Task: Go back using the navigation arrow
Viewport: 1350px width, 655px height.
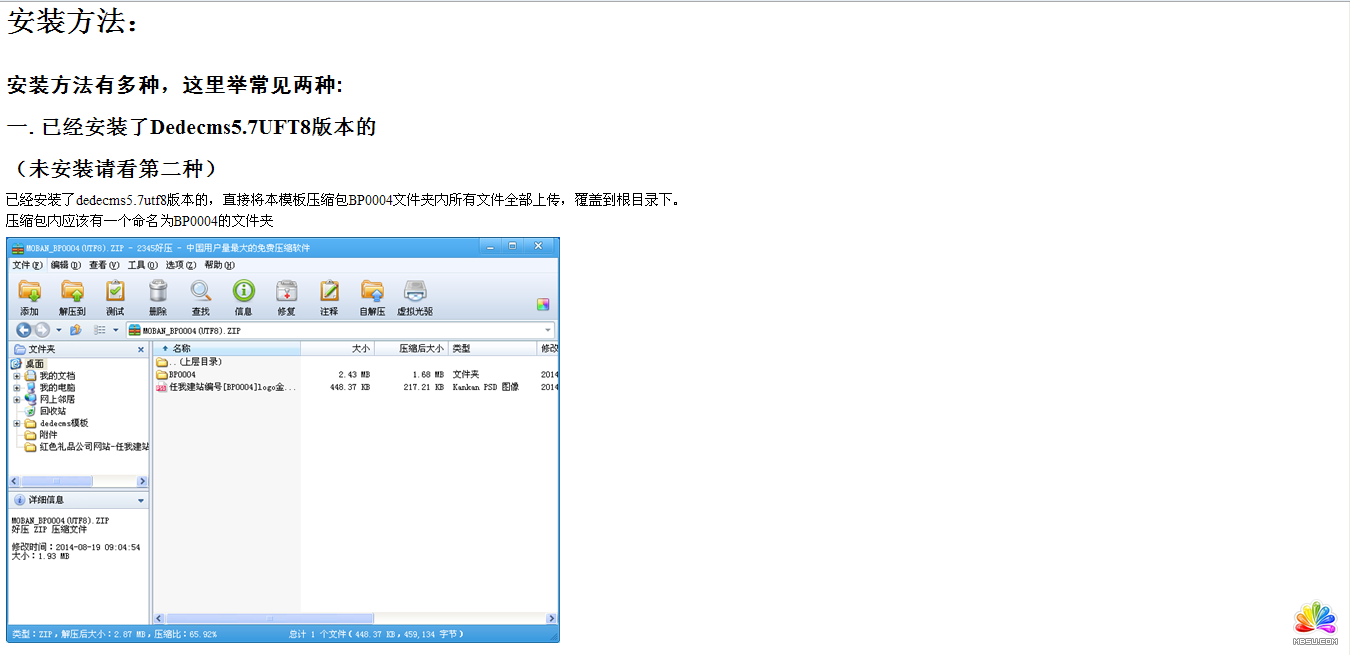Action: 23,329
